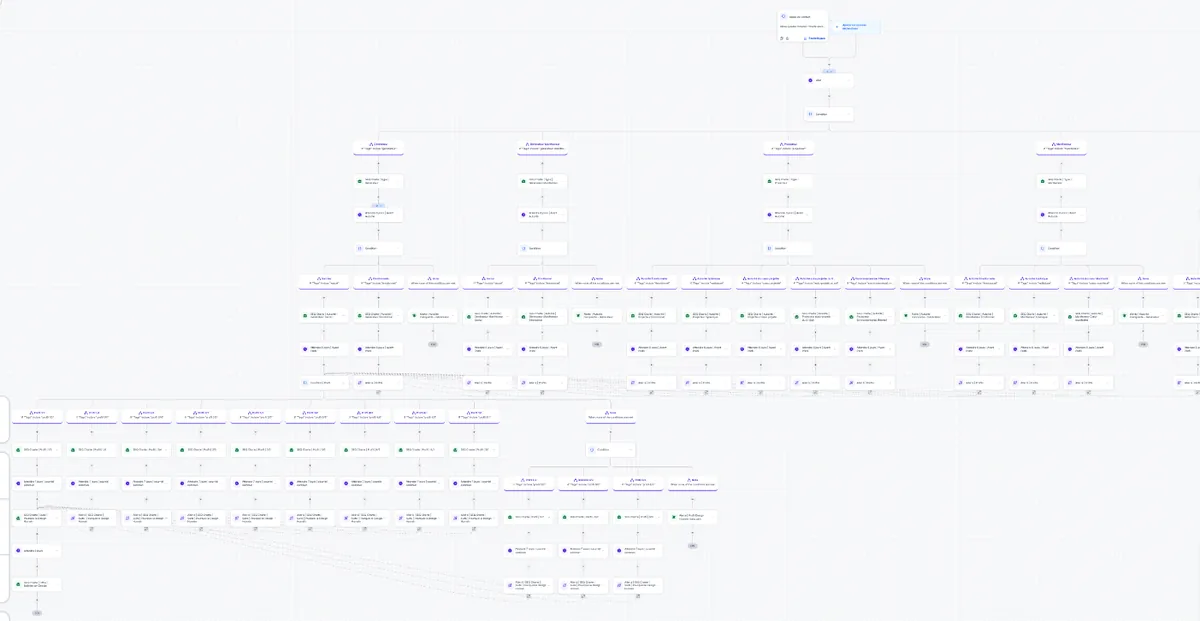This screenshot has width=1200, height=621.
Task: Select the rightmost top-level branch header
Action: point(1063,146)
